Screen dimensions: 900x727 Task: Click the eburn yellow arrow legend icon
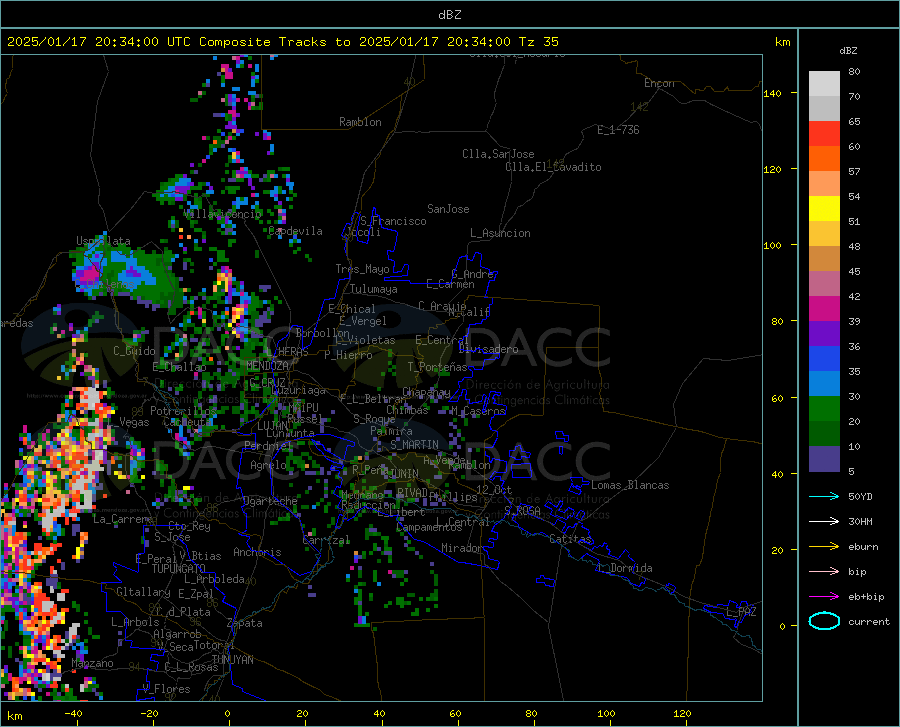pyautogui.click(x=824, y=547)
